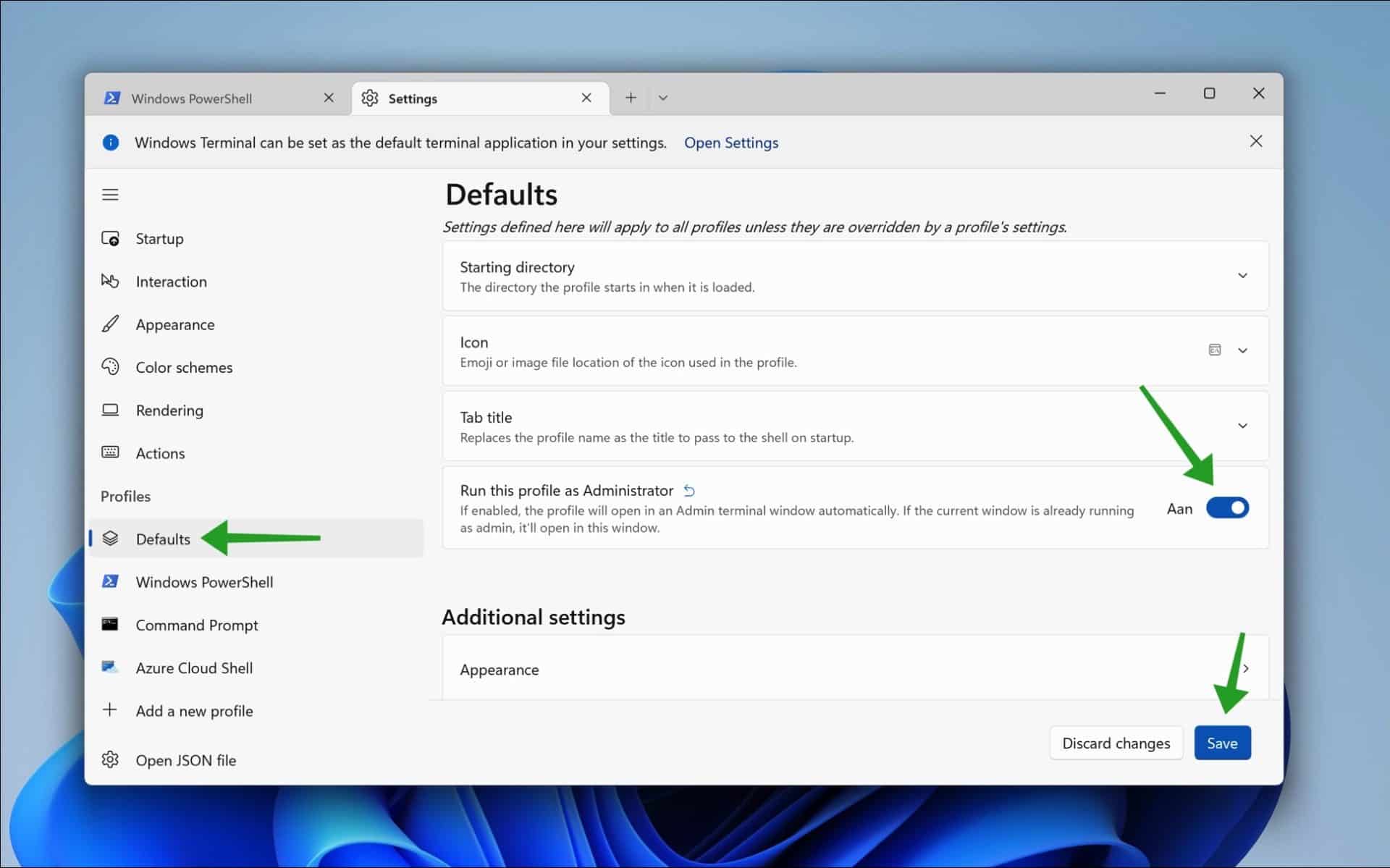Open a new tab with plus button
The width and height of the screenshot is (1390, 868).
point(631,98)
